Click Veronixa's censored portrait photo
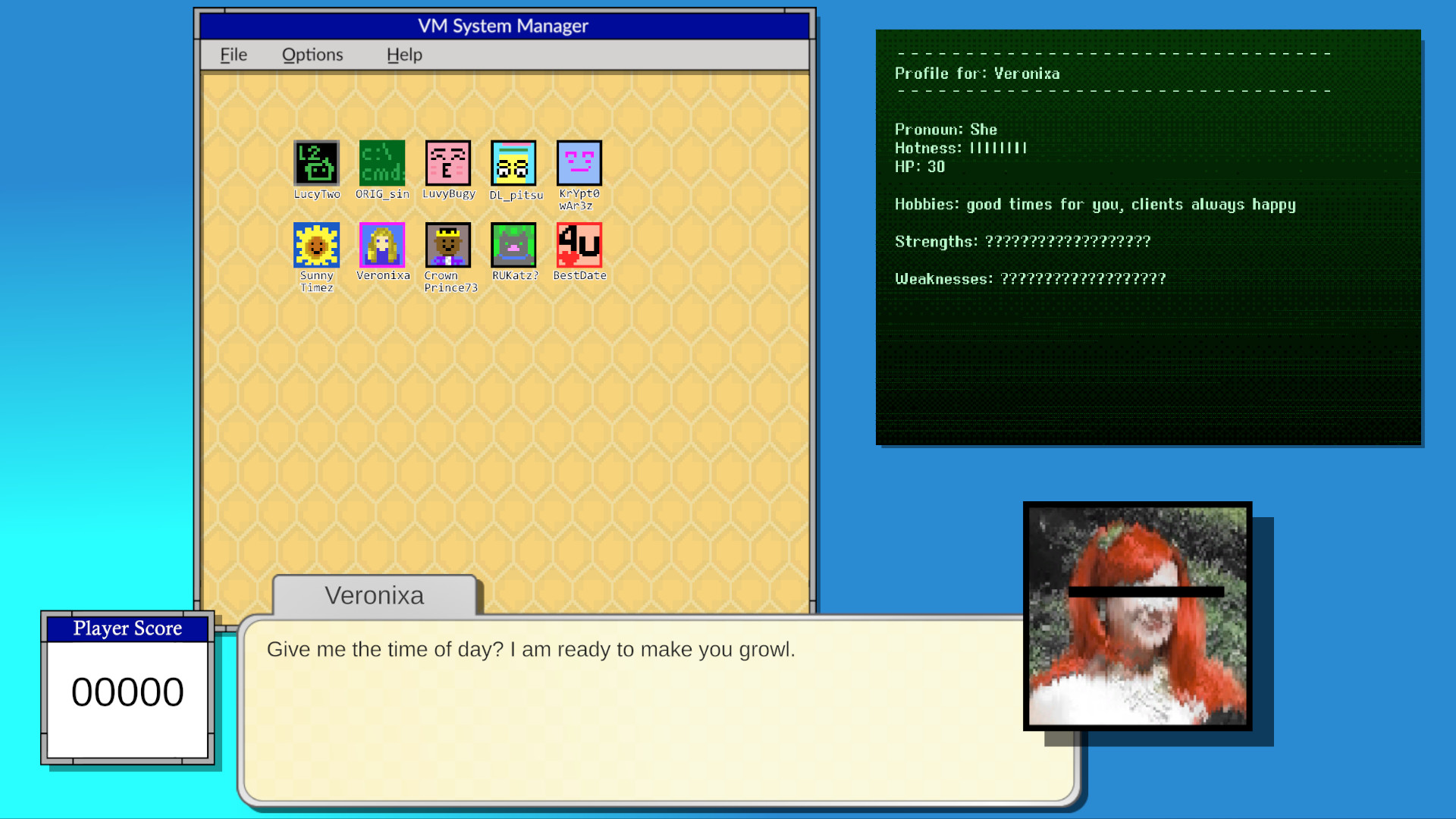 pyautogui.click(x=1136, y=616)
